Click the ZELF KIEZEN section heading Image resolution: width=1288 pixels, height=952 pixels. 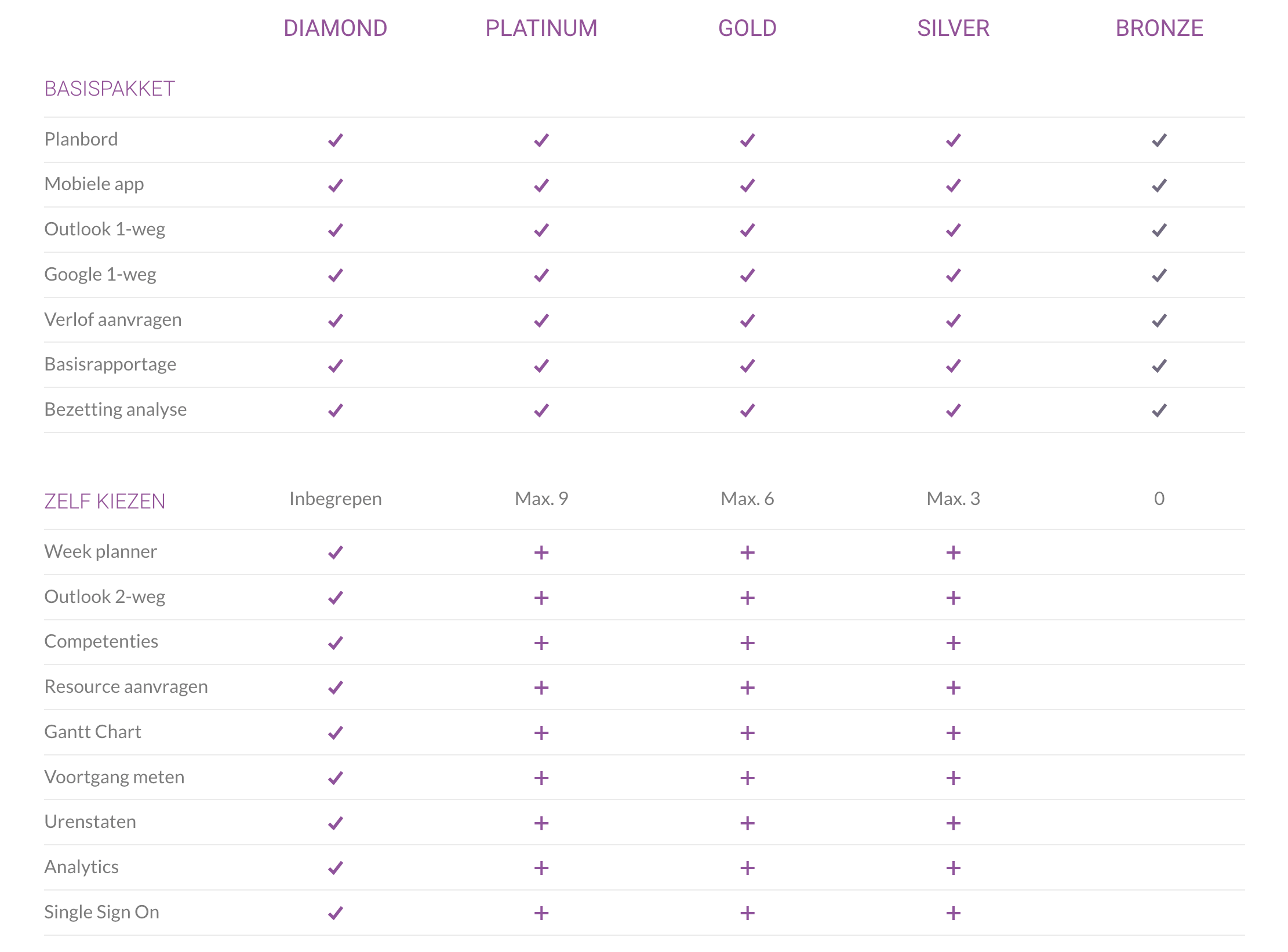coord(105,501)
